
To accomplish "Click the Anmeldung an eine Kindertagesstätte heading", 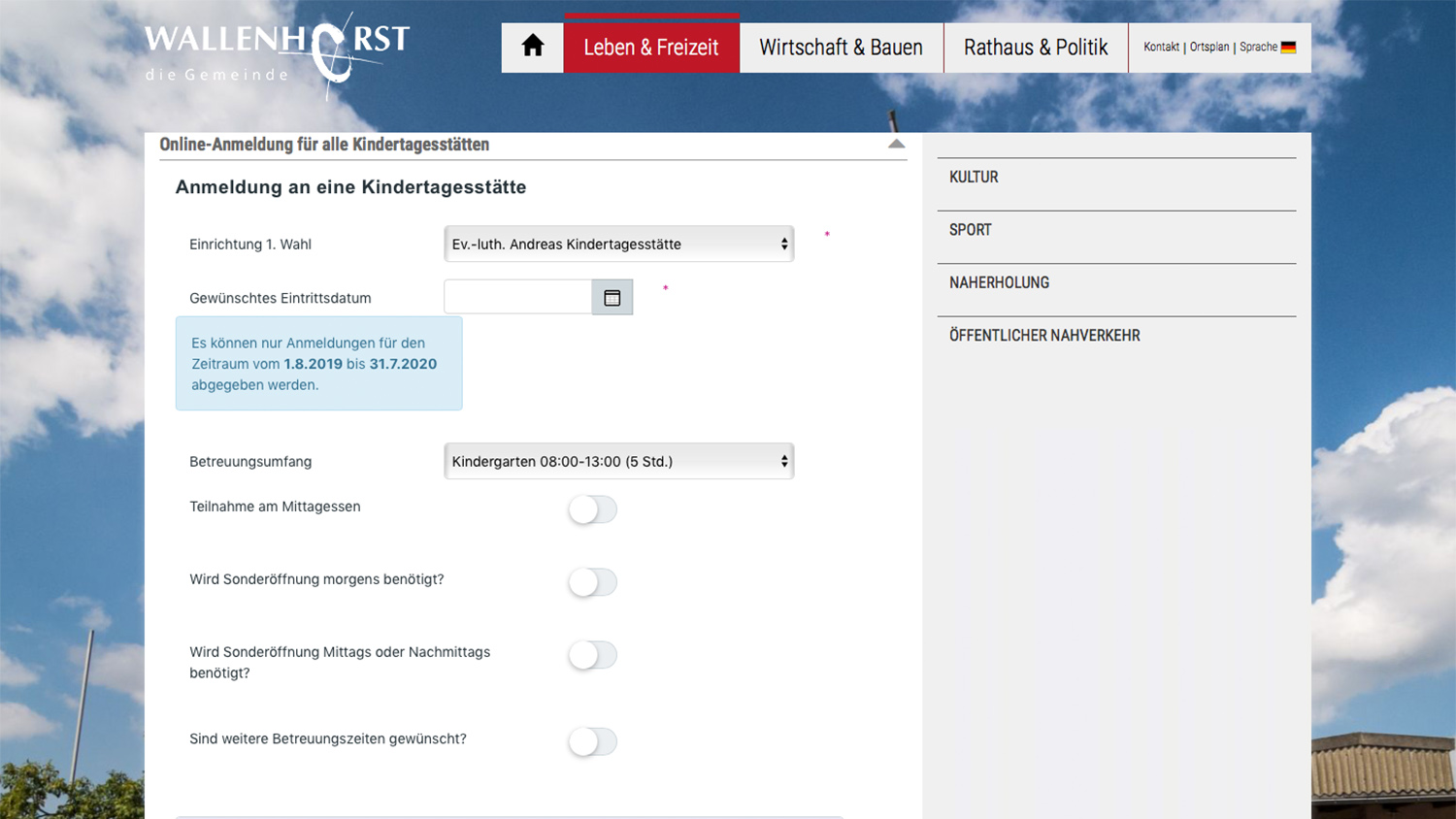I will [350, 187].
